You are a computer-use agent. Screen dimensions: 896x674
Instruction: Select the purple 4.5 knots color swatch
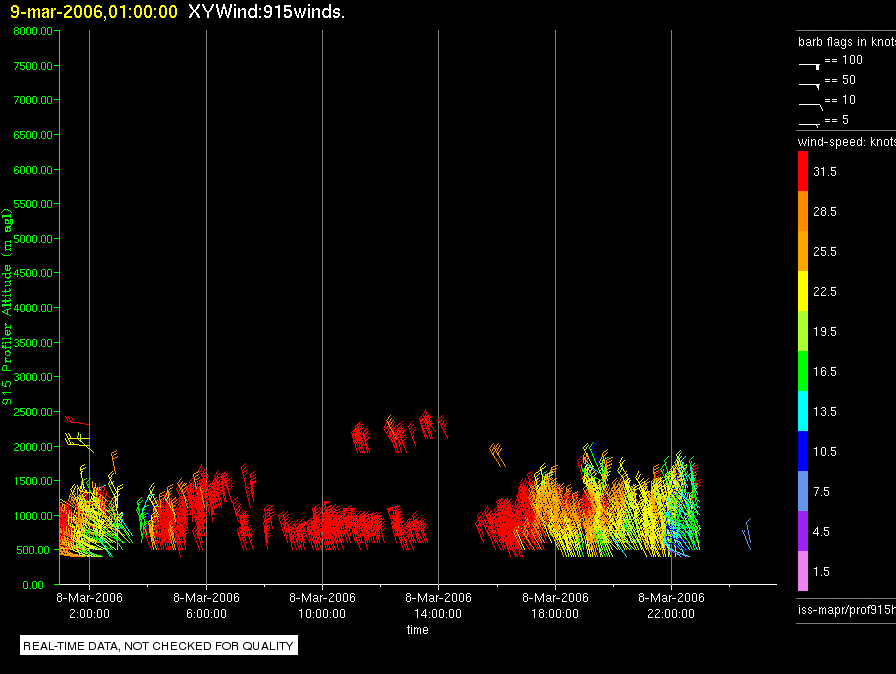click(803, 531)
